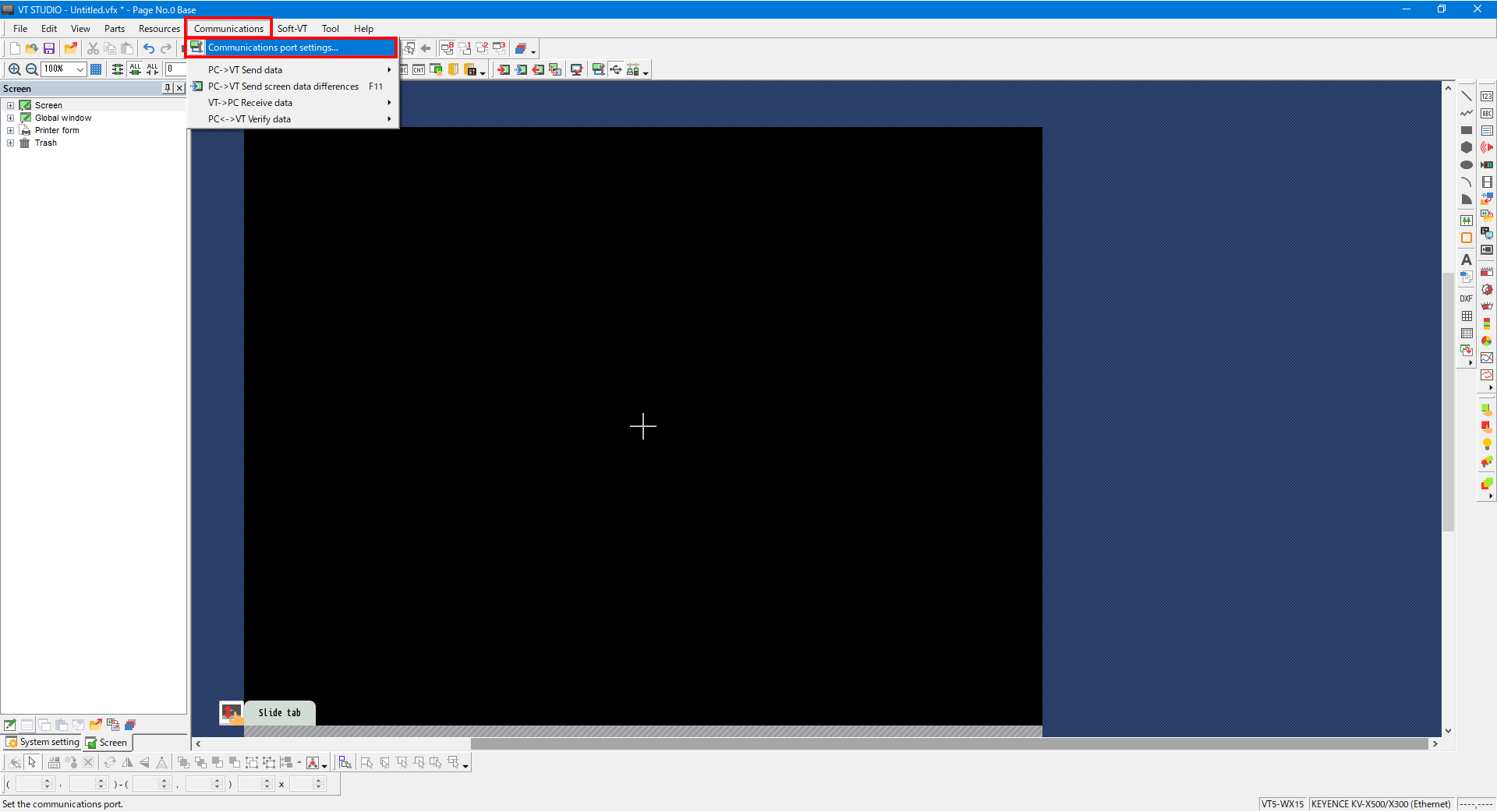The width and height of the screenshot is (1497, 812).
Task: Pin the Screen panel with the pushpin
Action: coord(167,88)
